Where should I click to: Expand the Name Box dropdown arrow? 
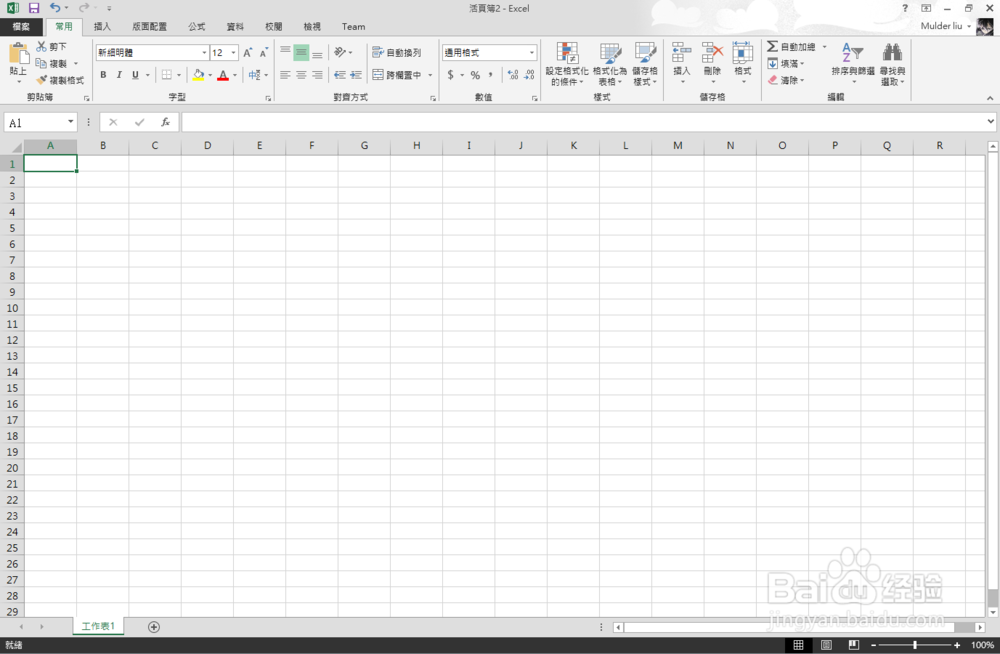(70, 122)
